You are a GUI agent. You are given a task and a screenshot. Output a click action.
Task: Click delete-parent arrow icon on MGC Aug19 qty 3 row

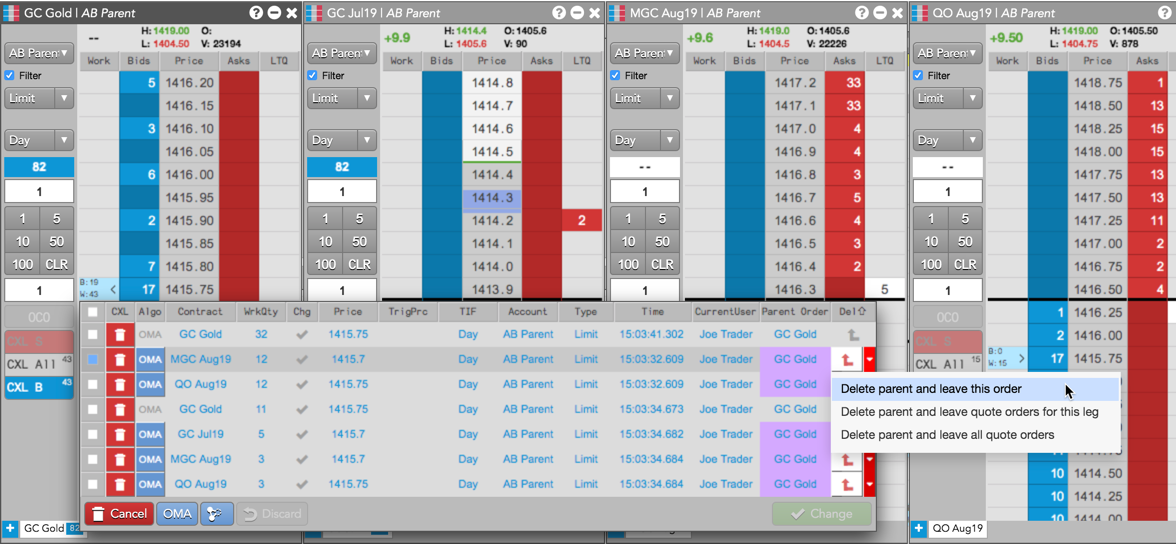click(x=847, y=458)
